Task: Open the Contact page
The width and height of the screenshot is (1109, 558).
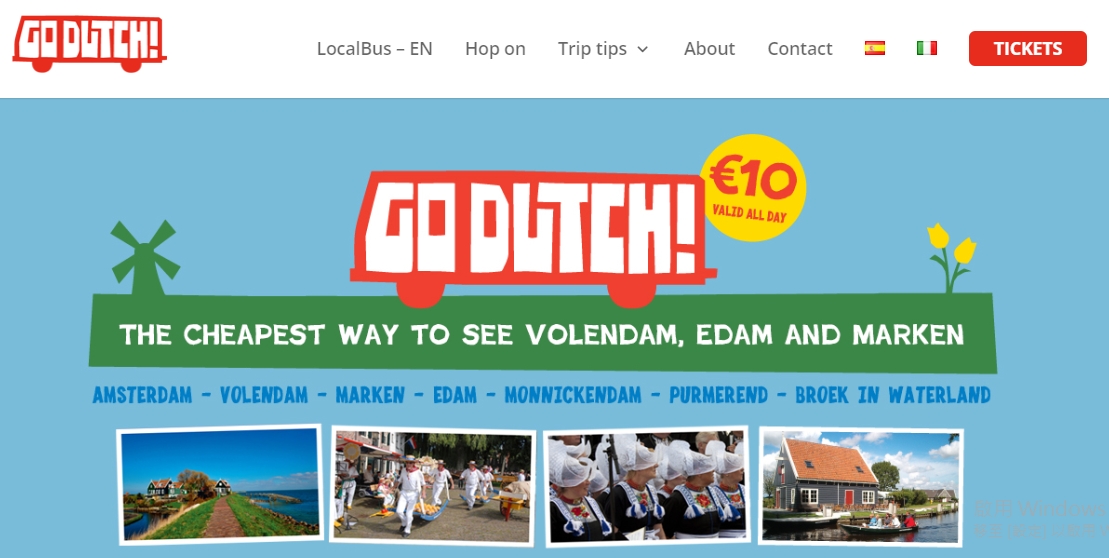Action: pos(800,49)
